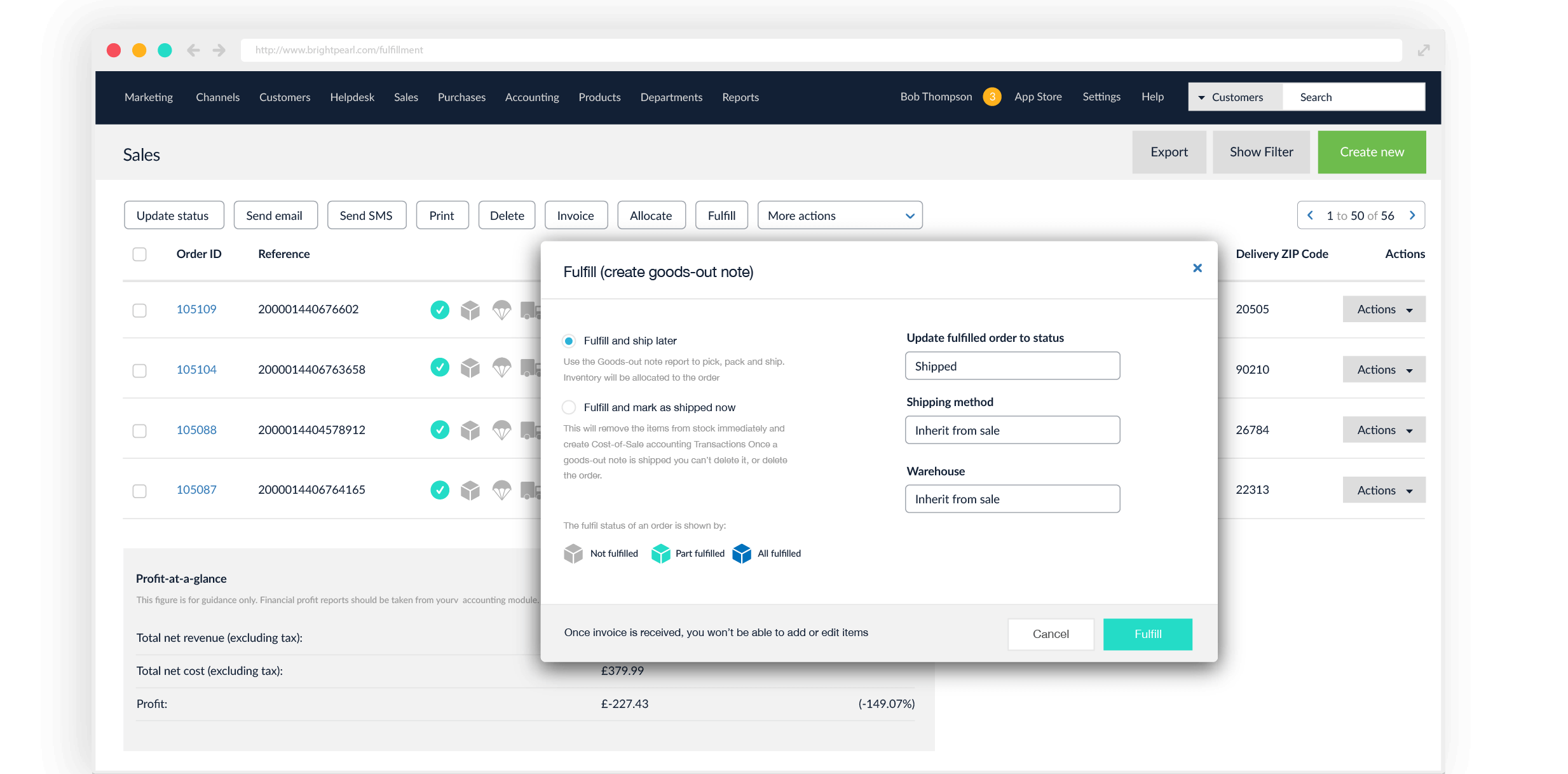Click the blue All fulfilled cube icon
This screenshot has width=1568, height=774.
(741, 553)
